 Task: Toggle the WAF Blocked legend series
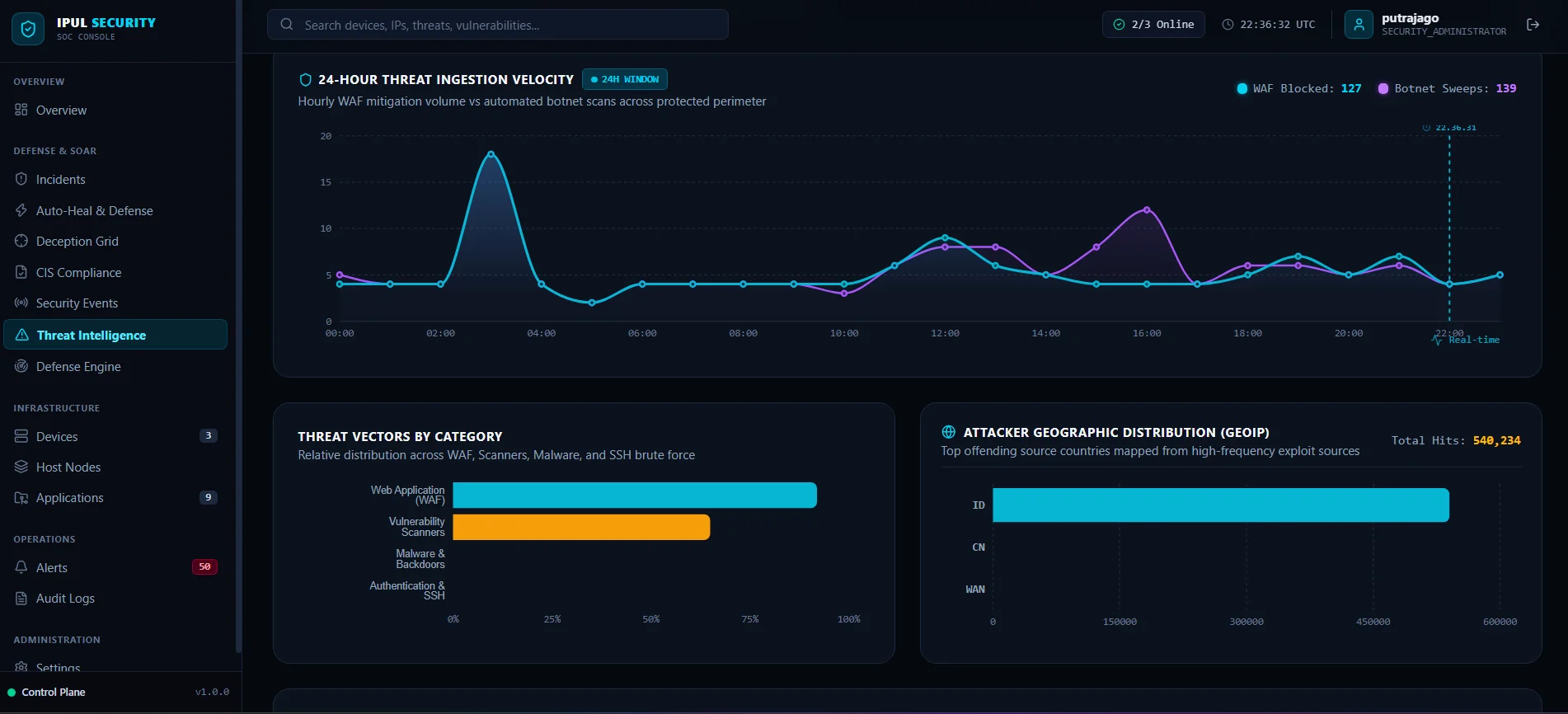pos(1299,88)
